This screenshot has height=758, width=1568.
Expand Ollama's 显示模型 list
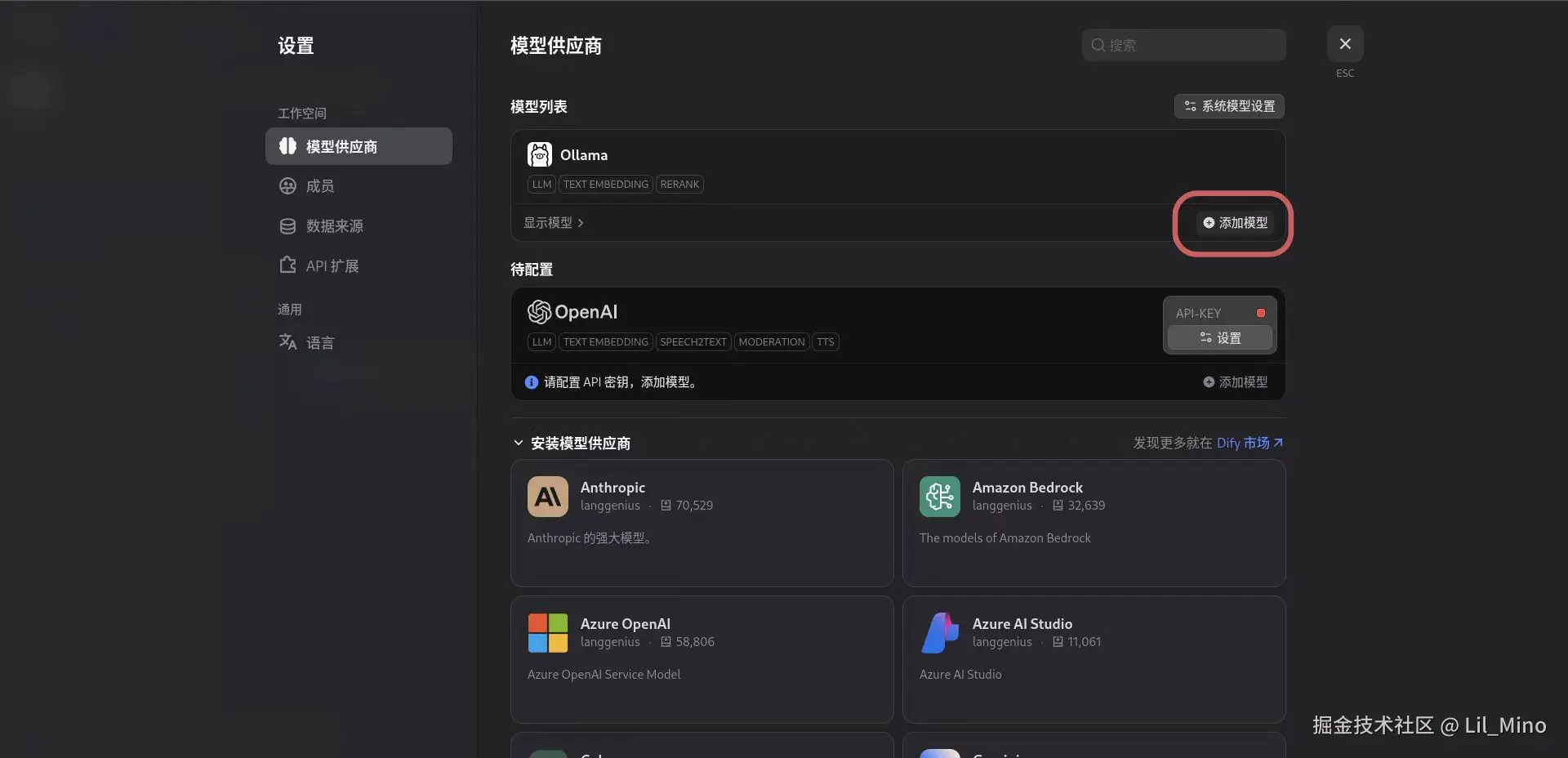(x=554, y=223)
